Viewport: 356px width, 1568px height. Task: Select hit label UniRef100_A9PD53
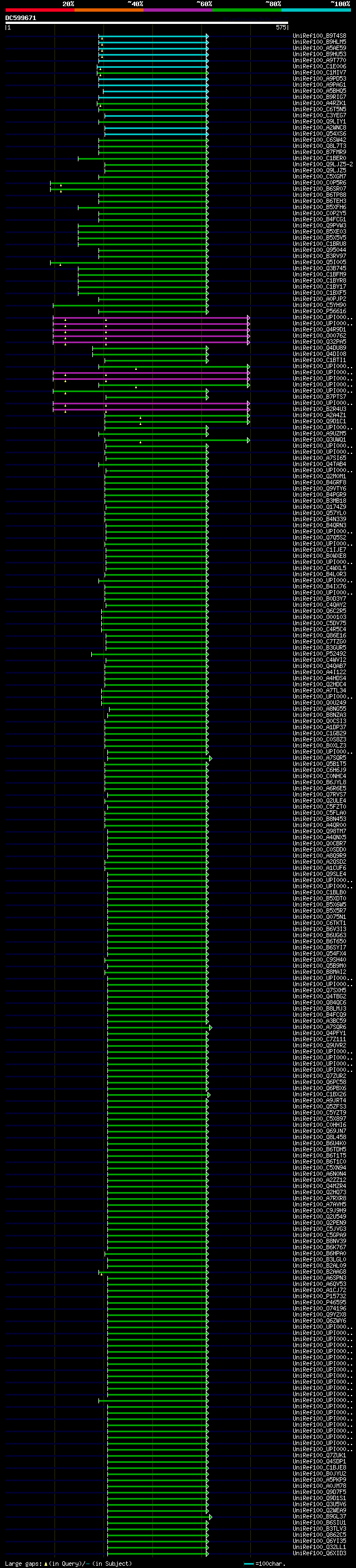pos(319,78)
